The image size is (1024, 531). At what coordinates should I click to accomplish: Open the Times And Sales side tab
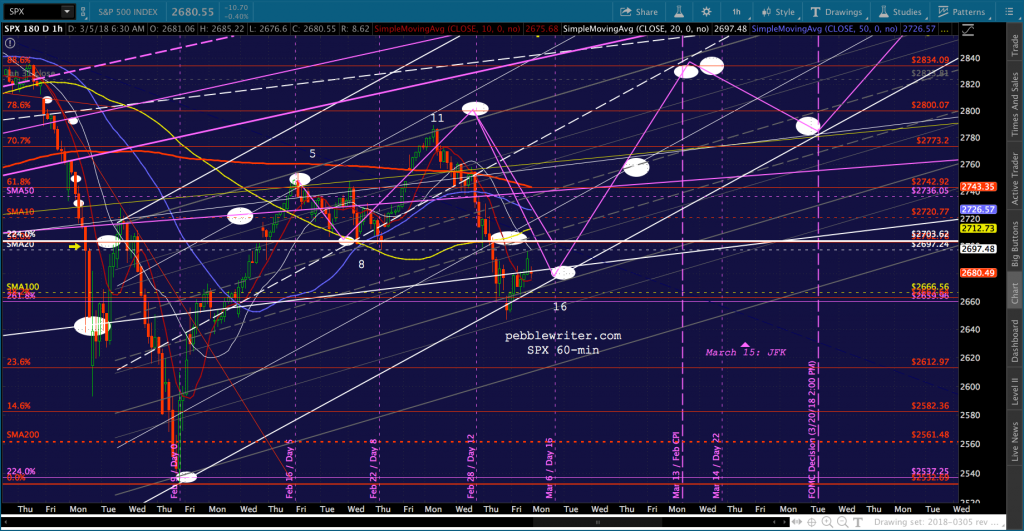point(1015,104)
